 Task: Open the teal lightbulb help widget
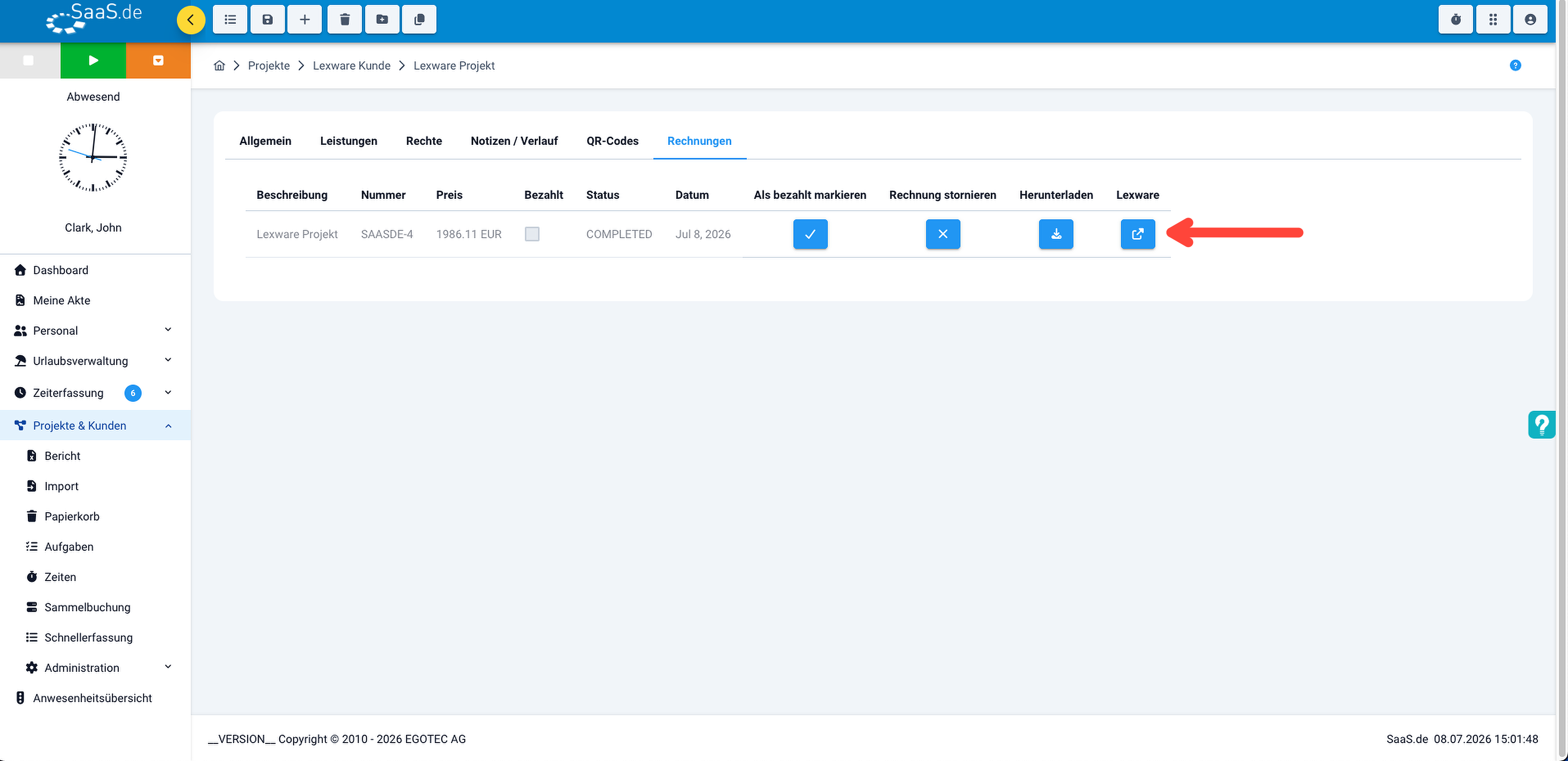[1542, 425]
